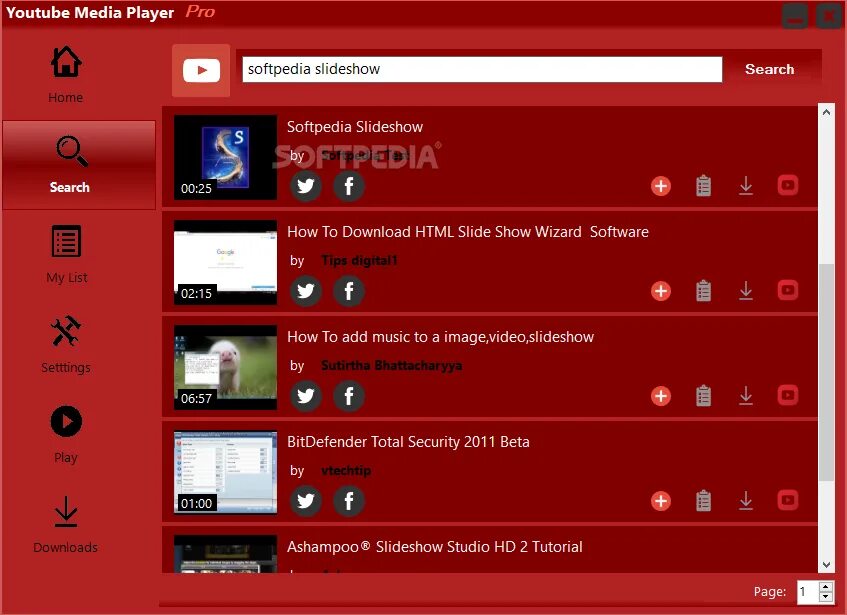Close the Youtube Media Player window
The width and height of the screenshot is (847, 615).
pyautogui.click(x=829, y=16)
